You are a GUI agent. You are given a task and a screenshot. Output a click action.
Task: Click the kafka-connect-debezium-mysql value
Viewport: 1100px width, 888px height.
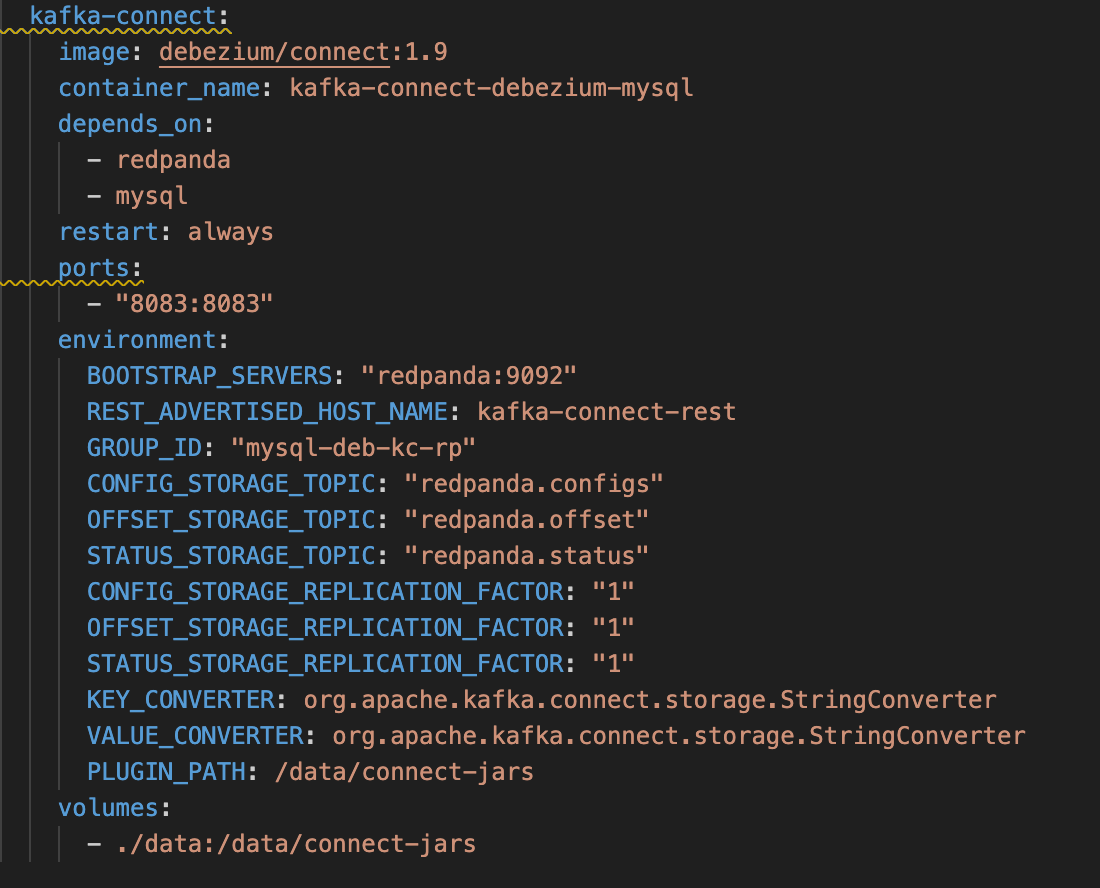pyautogui.click(x=491, y=88)
